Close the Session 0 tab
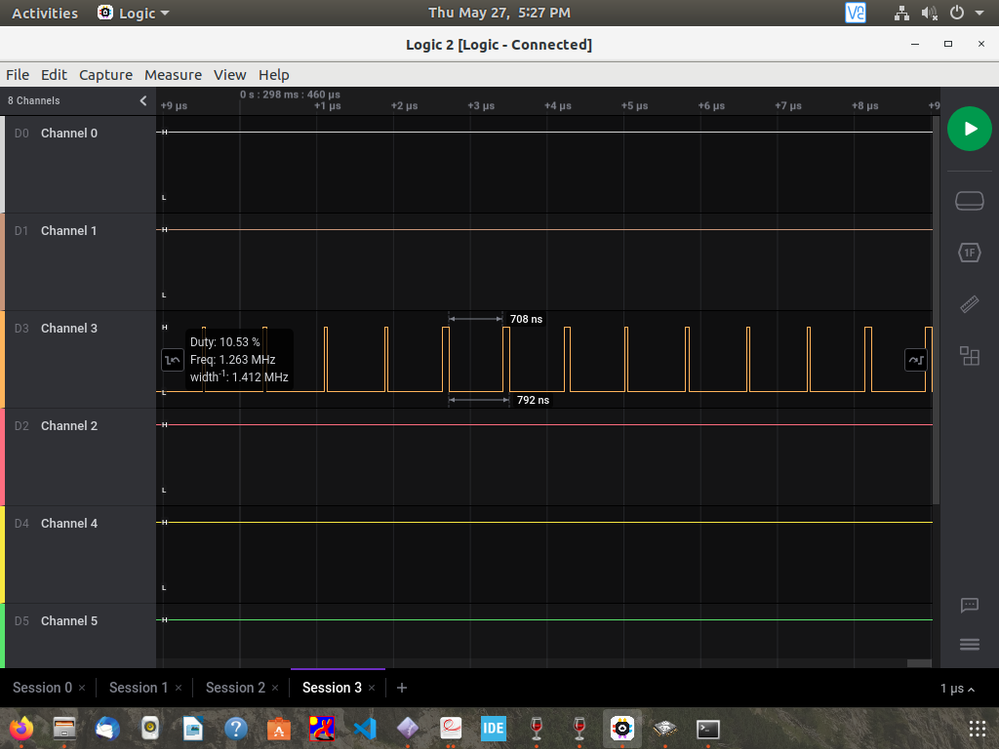Viewport: 999px width, 749px height. (x=82, y=688)
